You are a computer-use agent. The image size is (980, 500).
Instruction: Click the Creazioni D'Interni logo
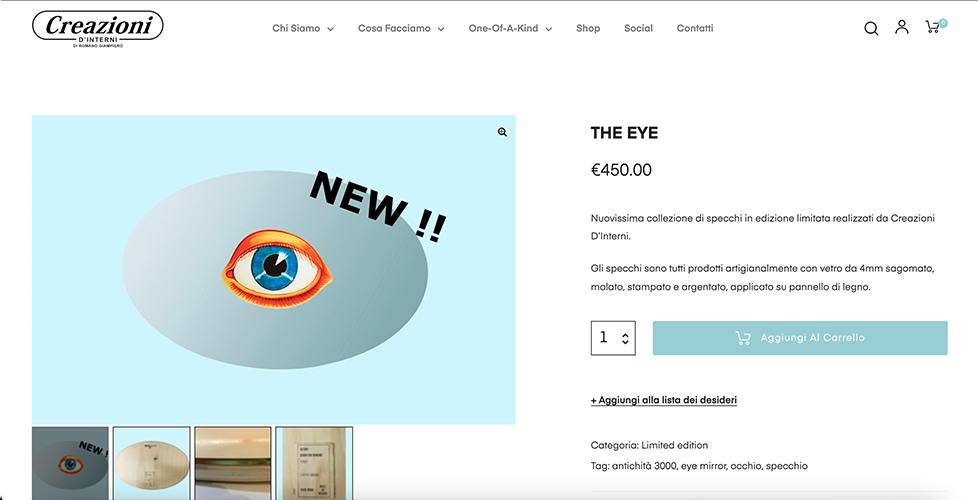pyautogui.click(x=98, y=29)
